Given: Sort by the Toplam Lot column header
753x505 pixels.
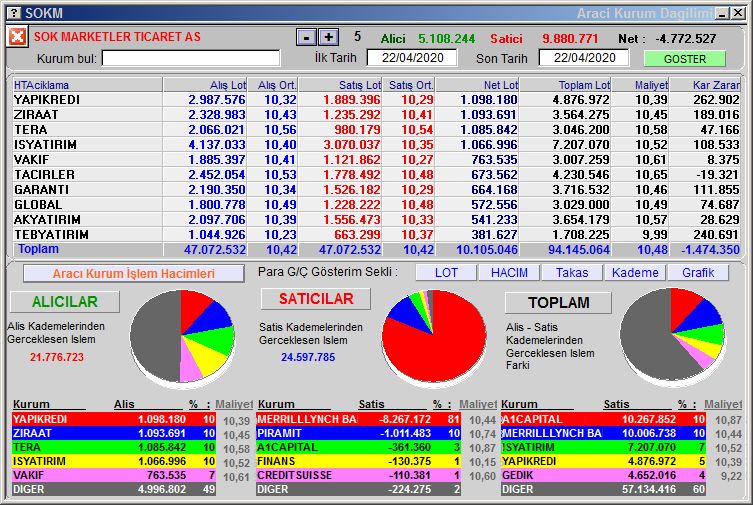Looking at the screenshot, I should tap(565, 85).
